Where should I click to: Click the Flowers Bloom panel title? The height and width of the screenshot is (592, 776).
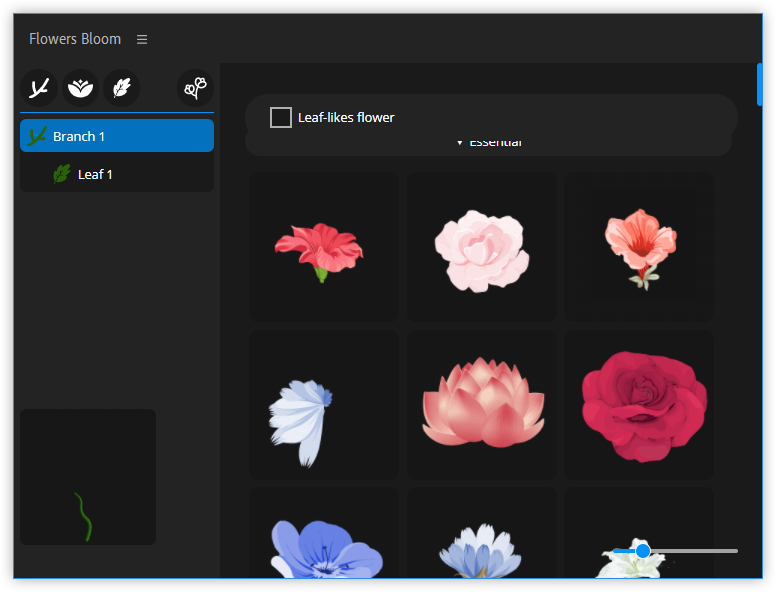pos(75,39)
